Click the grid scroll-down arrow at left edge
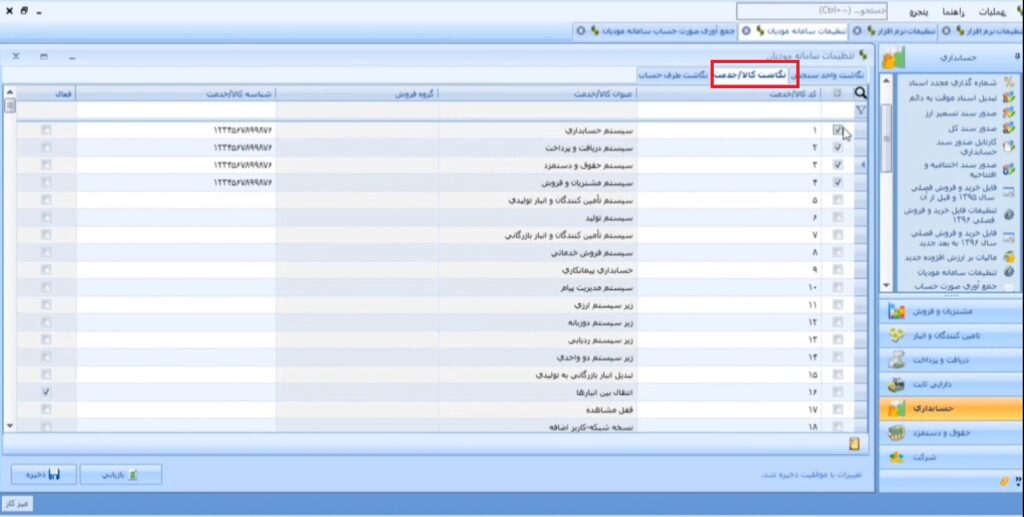The image size is (1024, 517). pyautogui.click(x=9, y=426)
